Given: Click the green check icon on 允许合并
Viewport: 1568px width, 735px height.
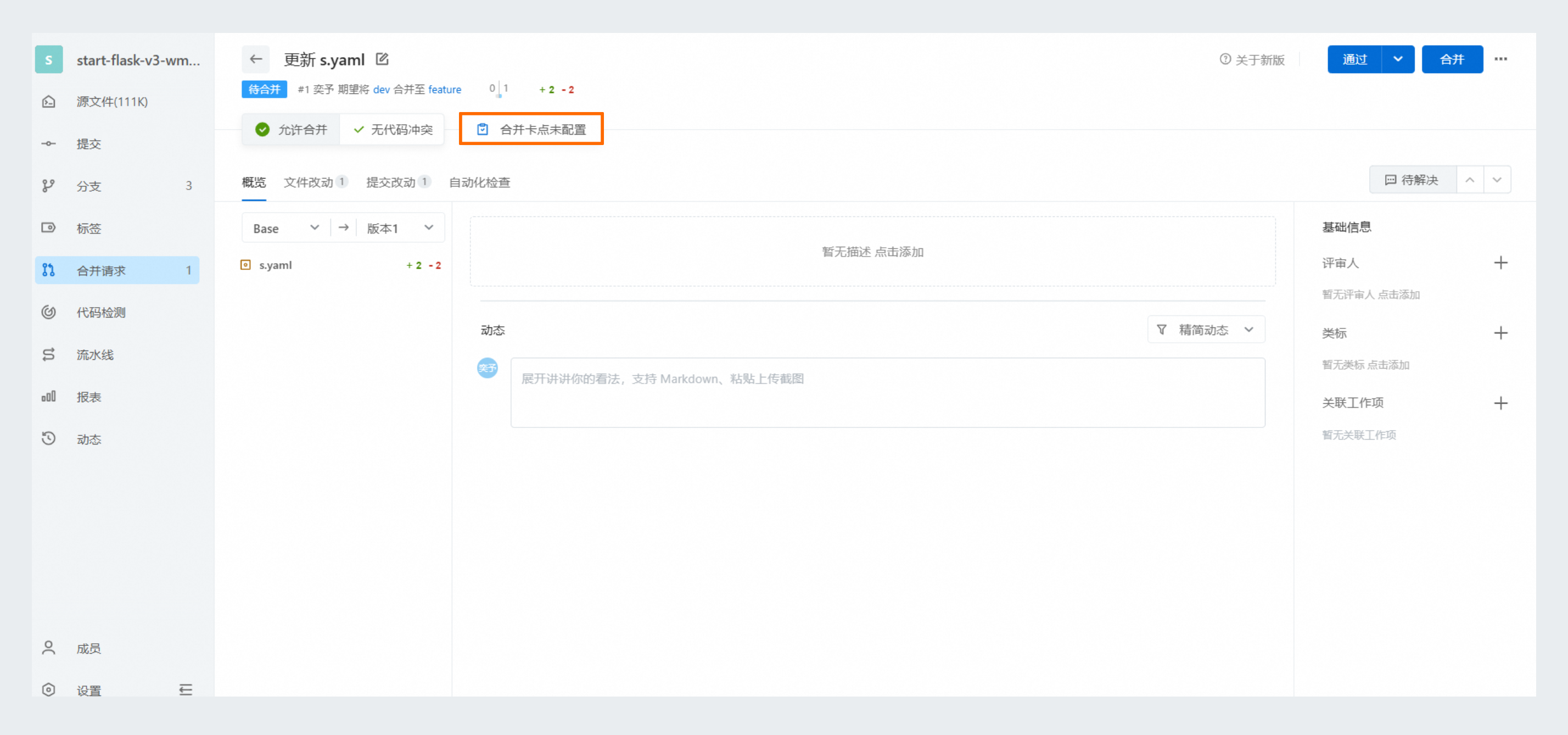Looking at the screenshot, I should tap(262, 129).
